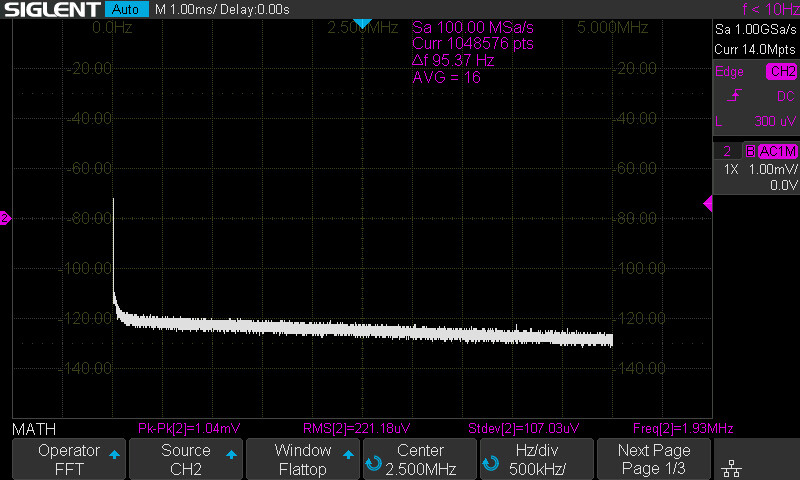Image resolution: width=800 pixels, height=480 pixels.
Task: Click the Delay:0.00s readout
Action: [255, 9]
